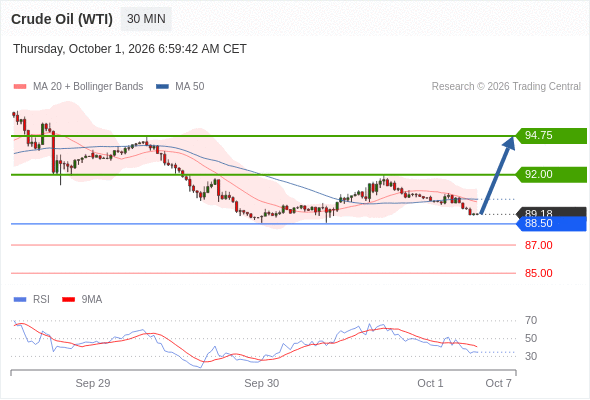Image resolution: width=590 pixels, height=400 pixels.
Task: Select the MA 50 legend label
Action: 190,87
